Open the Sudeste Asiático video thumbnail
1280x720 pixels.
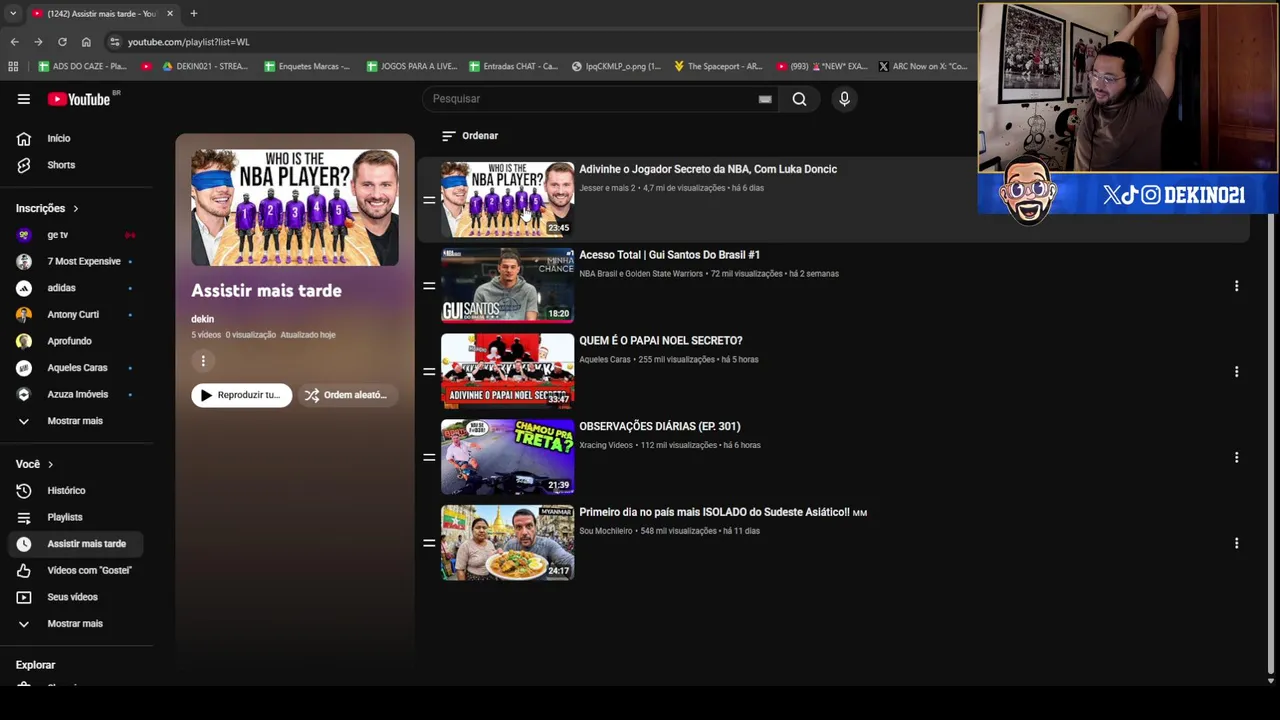508,543
